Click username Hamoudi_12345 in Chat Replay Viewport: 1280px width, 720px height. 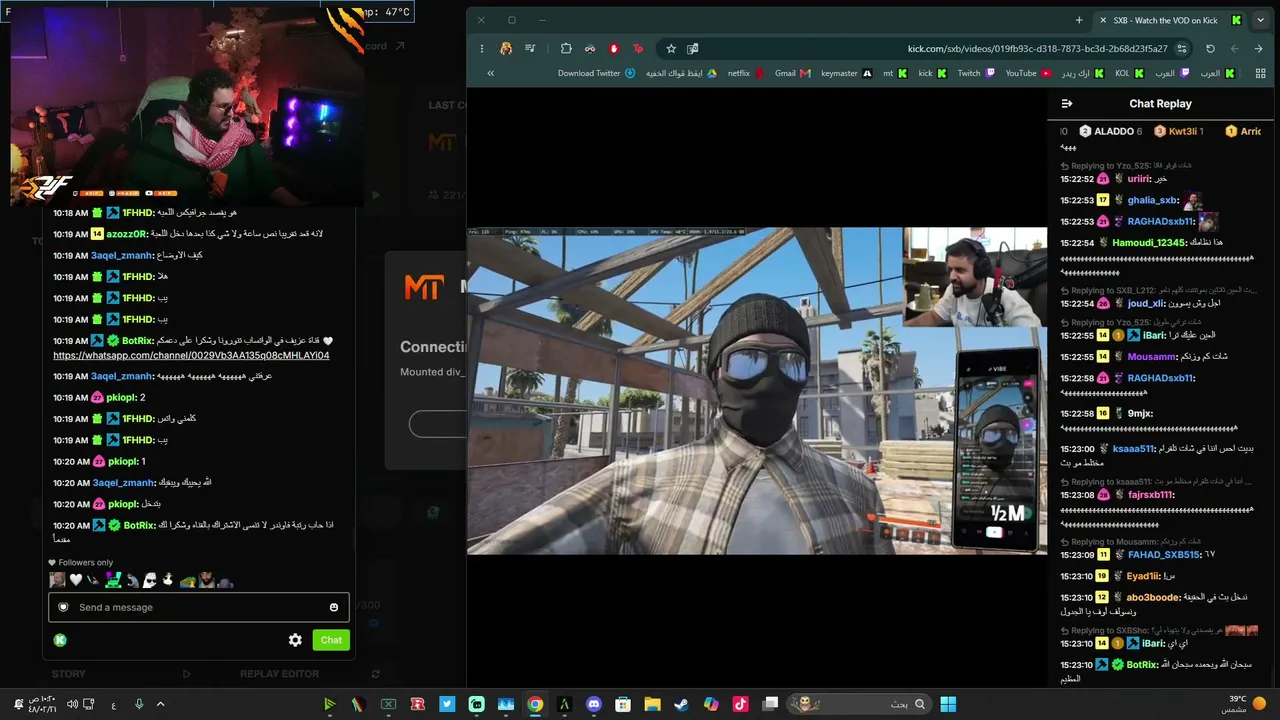coord(1149,242)
